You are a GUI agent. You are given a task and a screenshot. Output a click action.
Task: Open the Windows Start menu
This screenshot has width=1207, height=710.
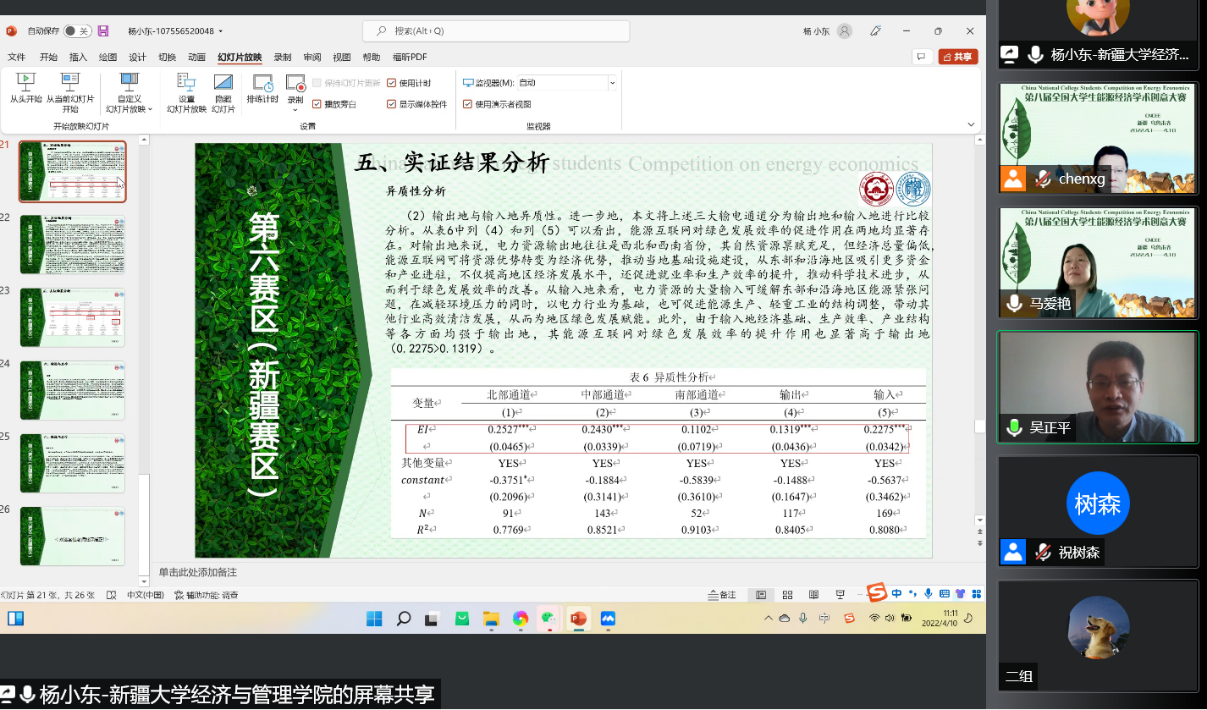click(374, 619)
